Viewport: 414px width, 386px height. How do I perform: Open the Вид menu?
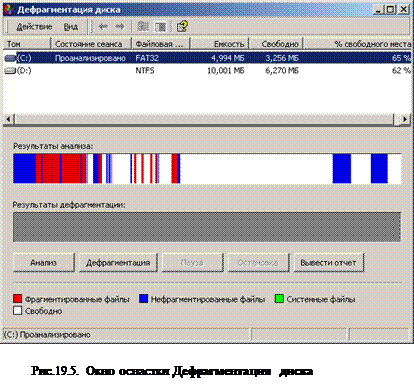click(71, 27)
